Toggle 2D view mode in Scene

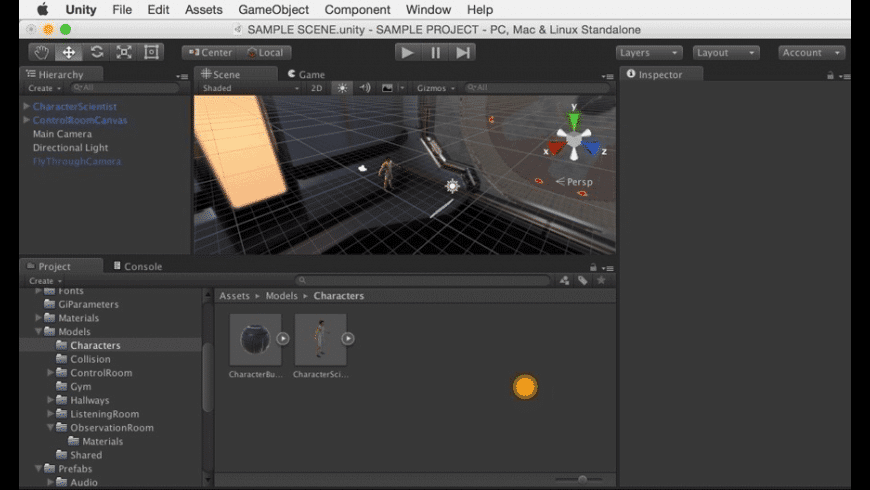[x=316, y=88]
